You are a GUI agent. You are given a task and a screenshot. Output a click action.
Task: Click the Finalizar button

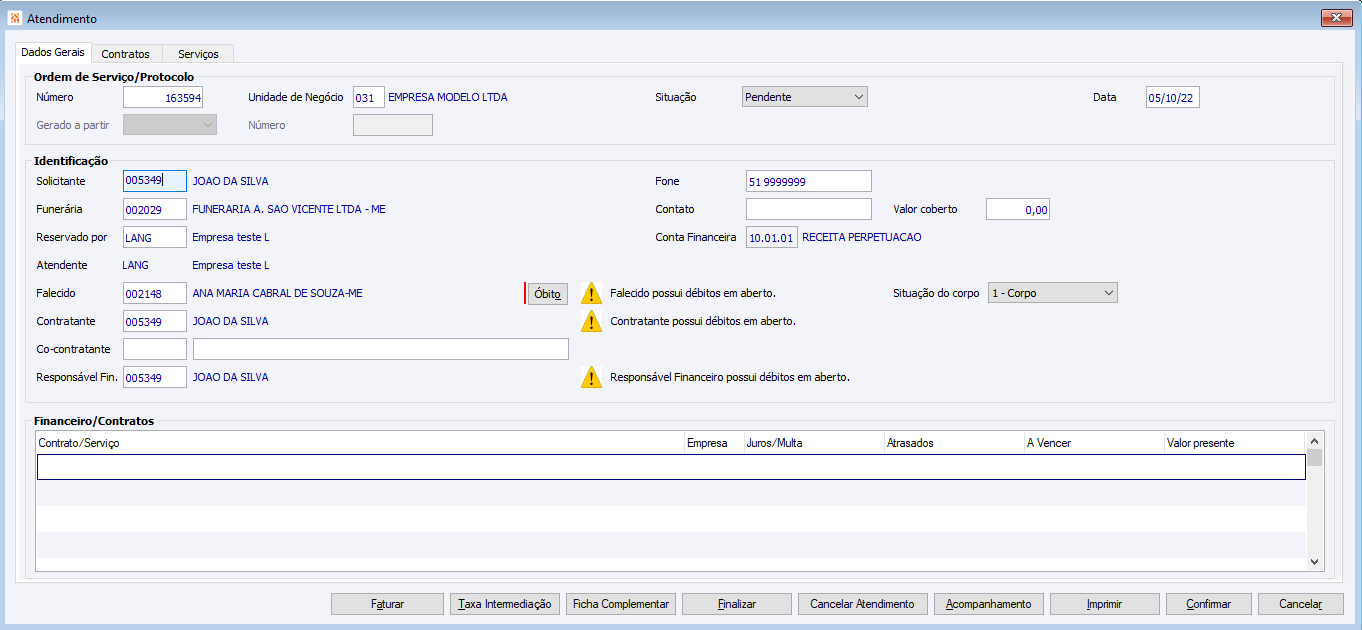pos(737,604)
